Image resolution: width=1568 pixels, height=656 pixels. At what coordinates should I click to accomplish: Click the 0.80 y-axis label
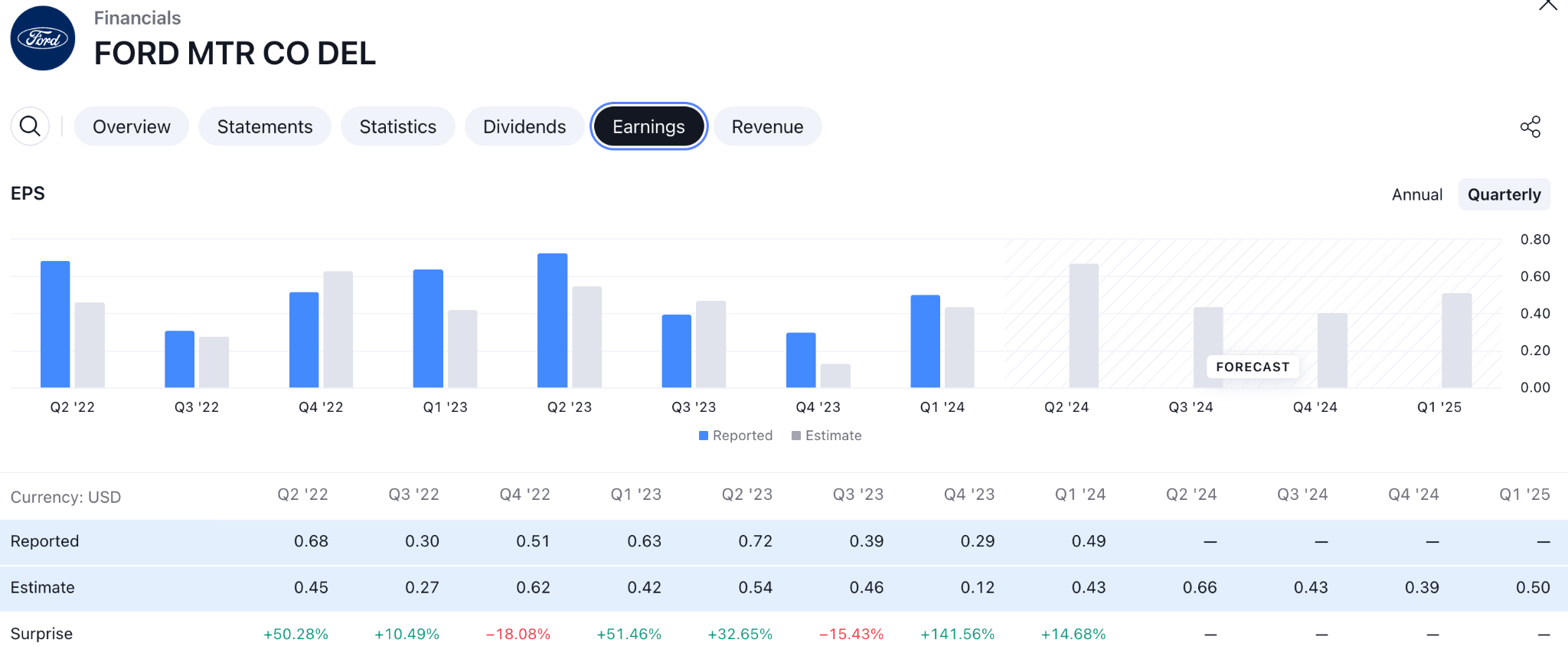(1535, 240)
